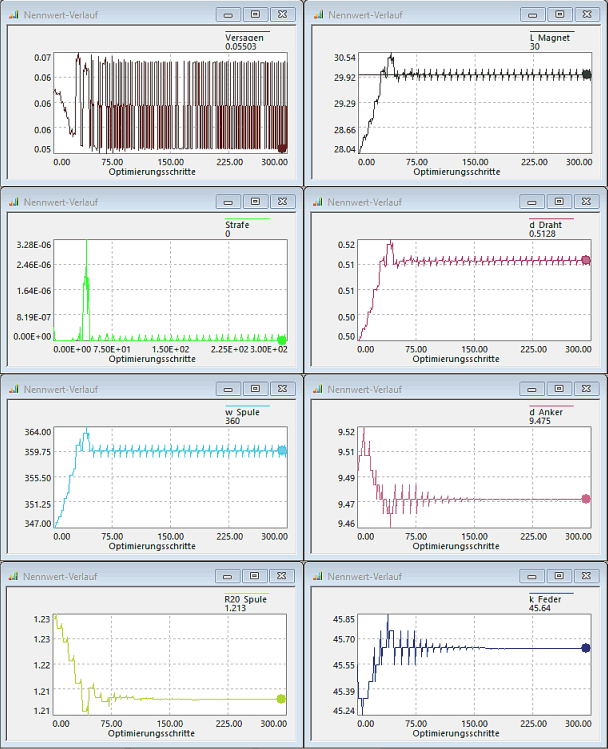This screenshot has width=608, height=749.
Task: Minimize the w_Spule chart window
Action: coord(228,388)
